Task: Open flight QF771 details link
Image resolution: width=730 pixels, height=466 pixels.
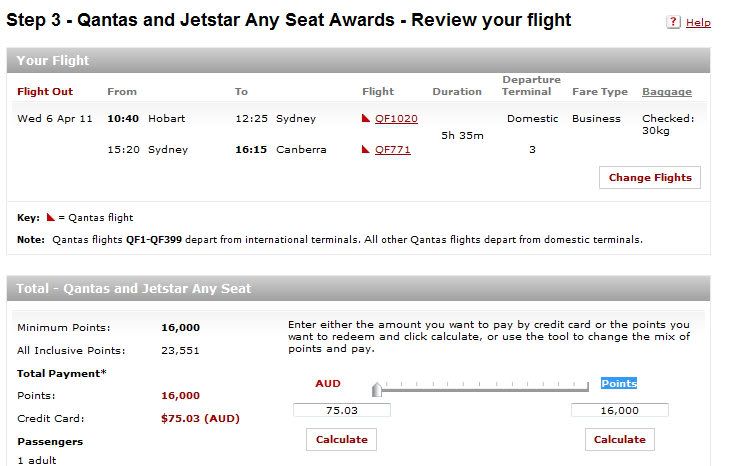Action: [x=392, y=150]
